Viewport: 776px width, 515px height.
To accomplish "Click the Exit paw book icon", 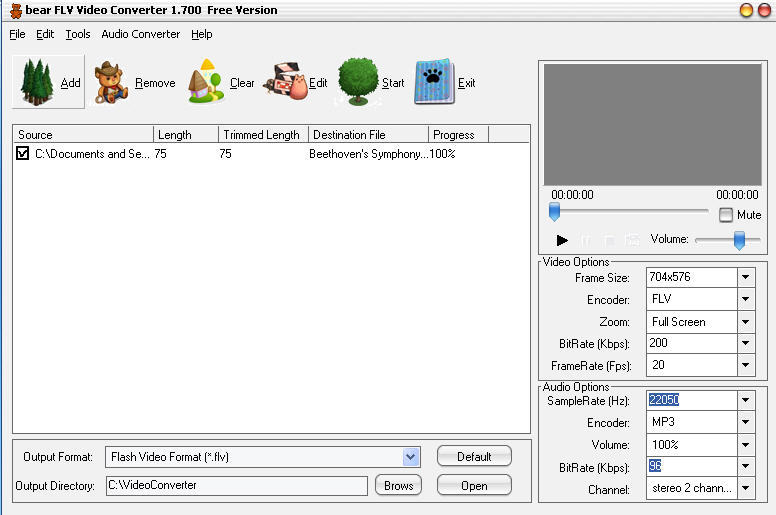I will [x=434, y=82].
